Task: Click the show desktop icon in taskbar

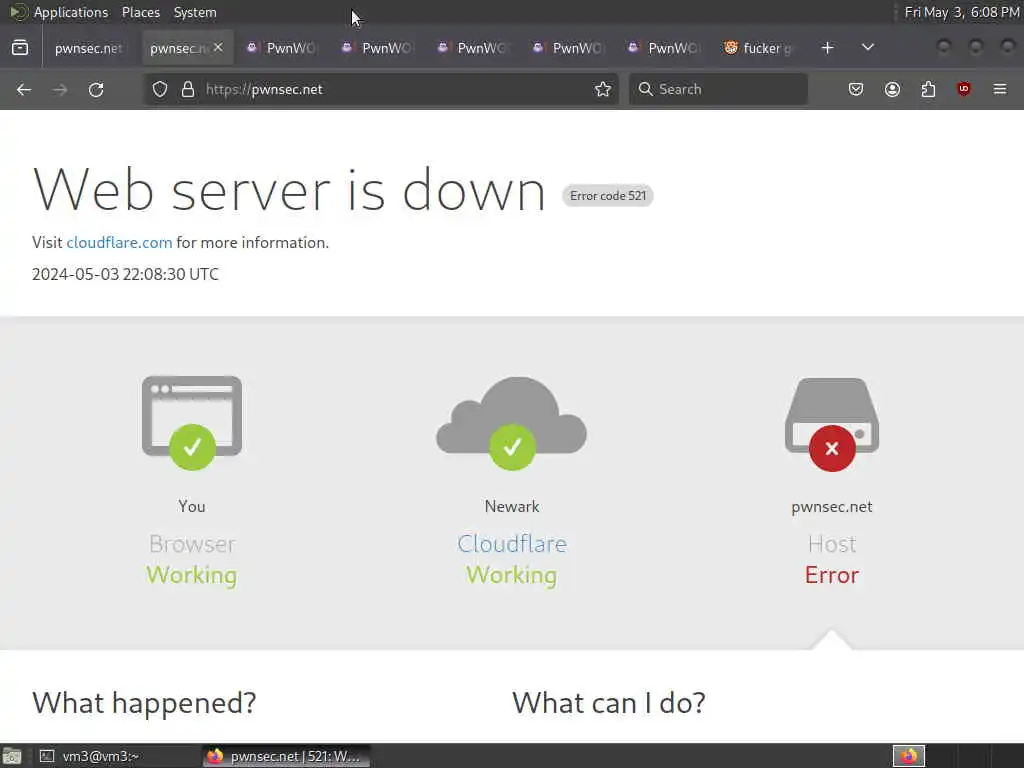Action: tap(12, 756)
